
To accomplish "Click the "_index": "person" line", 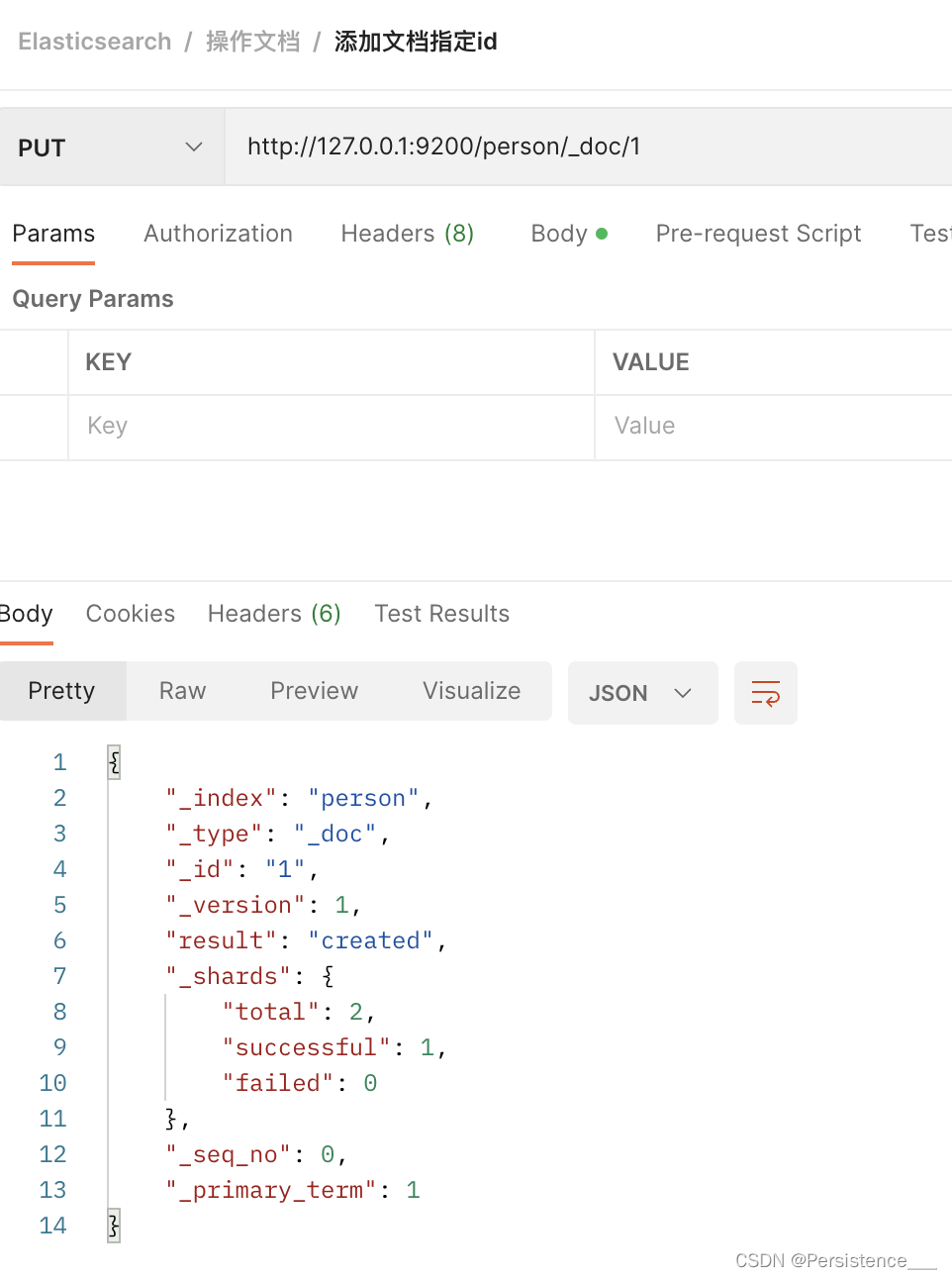I will click(300, 798).
